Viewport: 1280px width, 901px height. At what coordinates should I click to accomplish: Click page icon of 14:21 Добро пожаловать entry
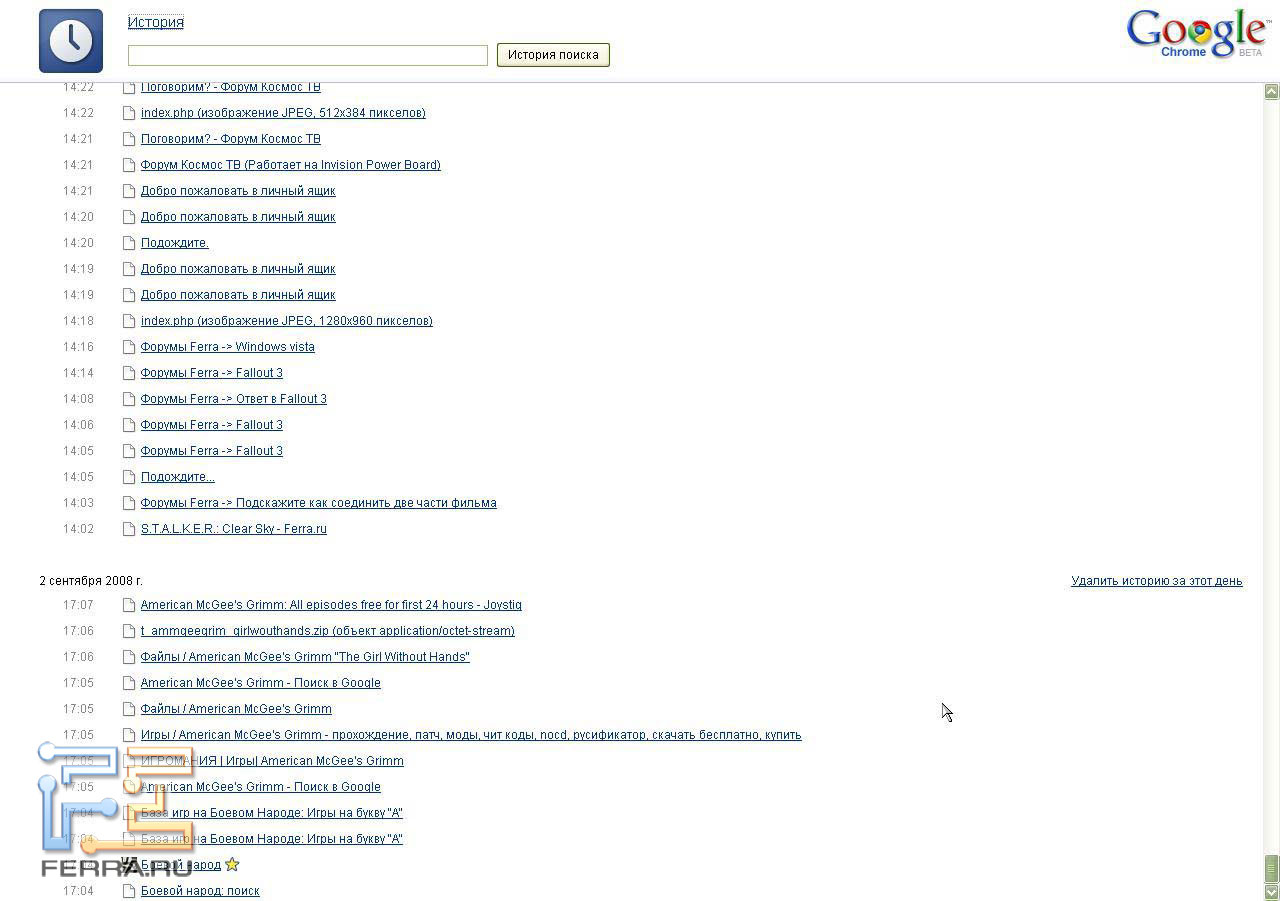point(129,191)
